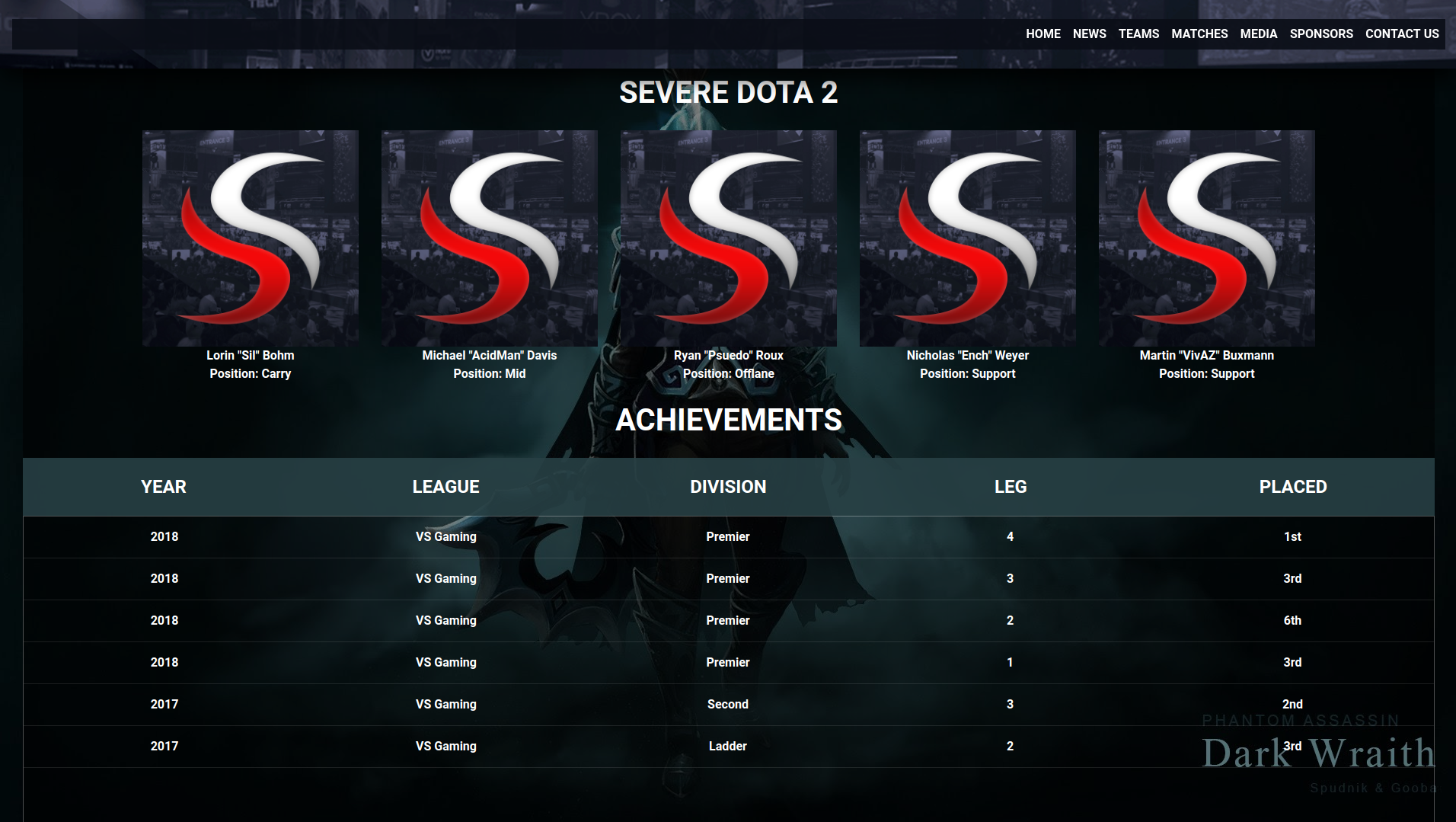The height and width of the screenshot is (822, 1456).
Task: Select the 2017 Ladder achievement row
Action: 728,746
